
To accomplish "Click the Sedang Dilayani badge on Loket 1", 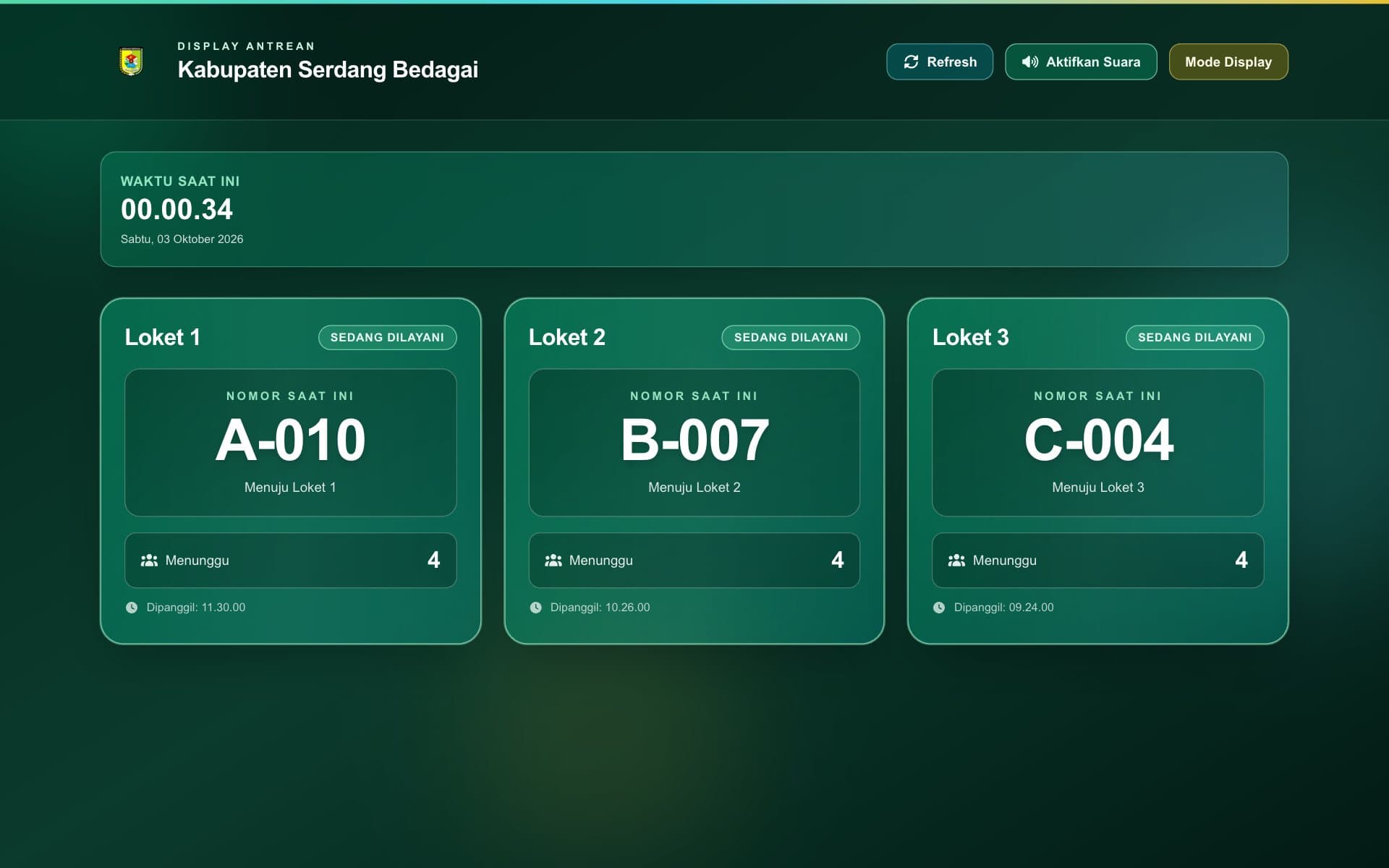I will pyautogui.click(x=387, y=338).
